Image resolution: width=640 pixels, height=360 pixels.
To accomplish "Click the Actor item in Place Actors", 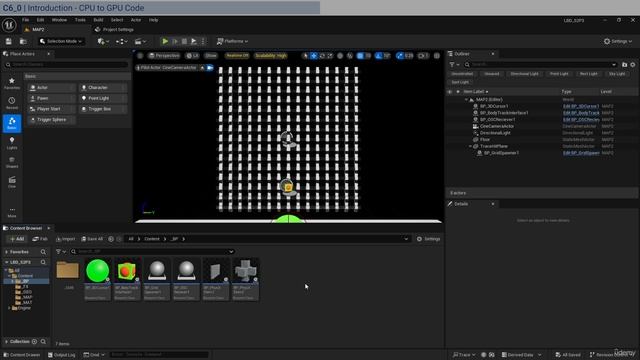I will (x=52, y=88).
